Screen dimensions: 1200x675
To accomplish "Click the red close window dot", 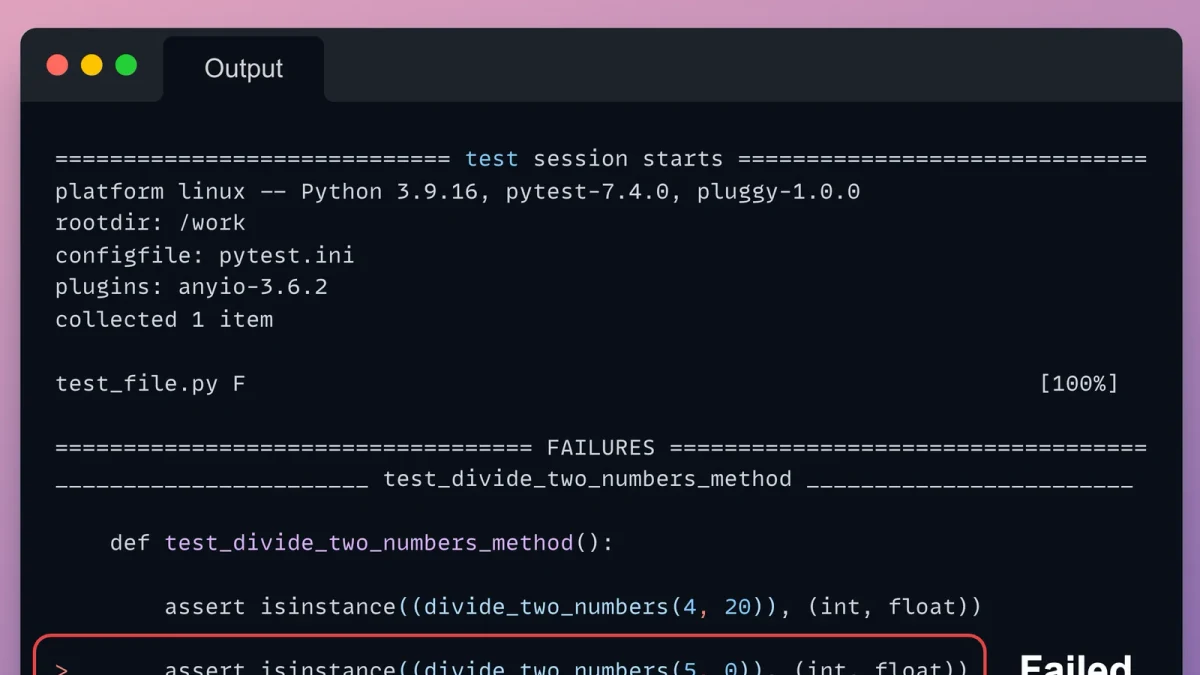I will click(x=57, y=65).
